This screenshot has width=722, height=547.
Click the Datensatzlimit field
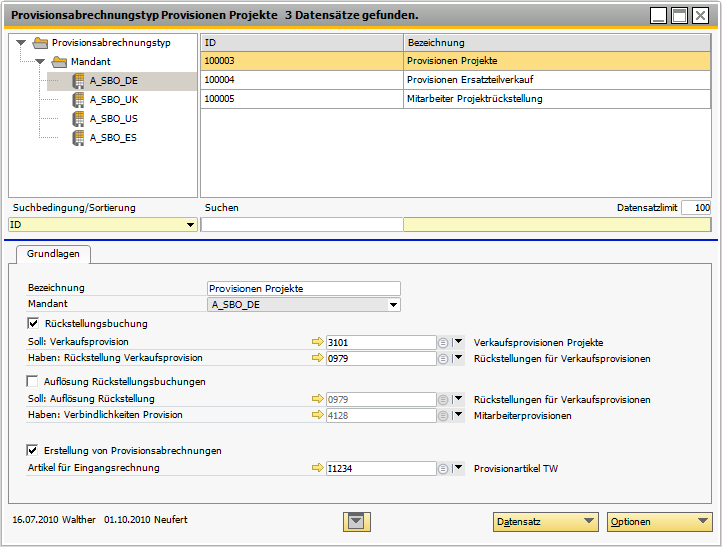click(x=695, y=208)
